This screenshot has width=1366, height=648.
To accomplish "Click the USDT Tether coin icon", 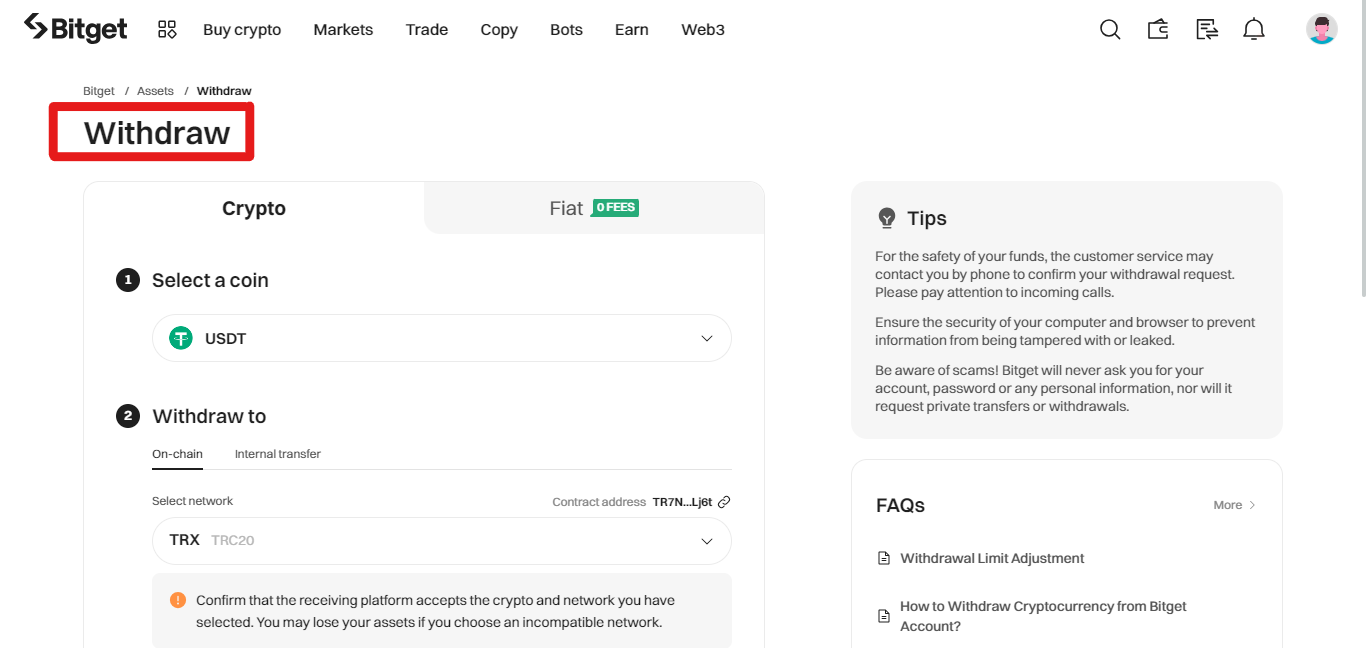I will pos(181,338).
